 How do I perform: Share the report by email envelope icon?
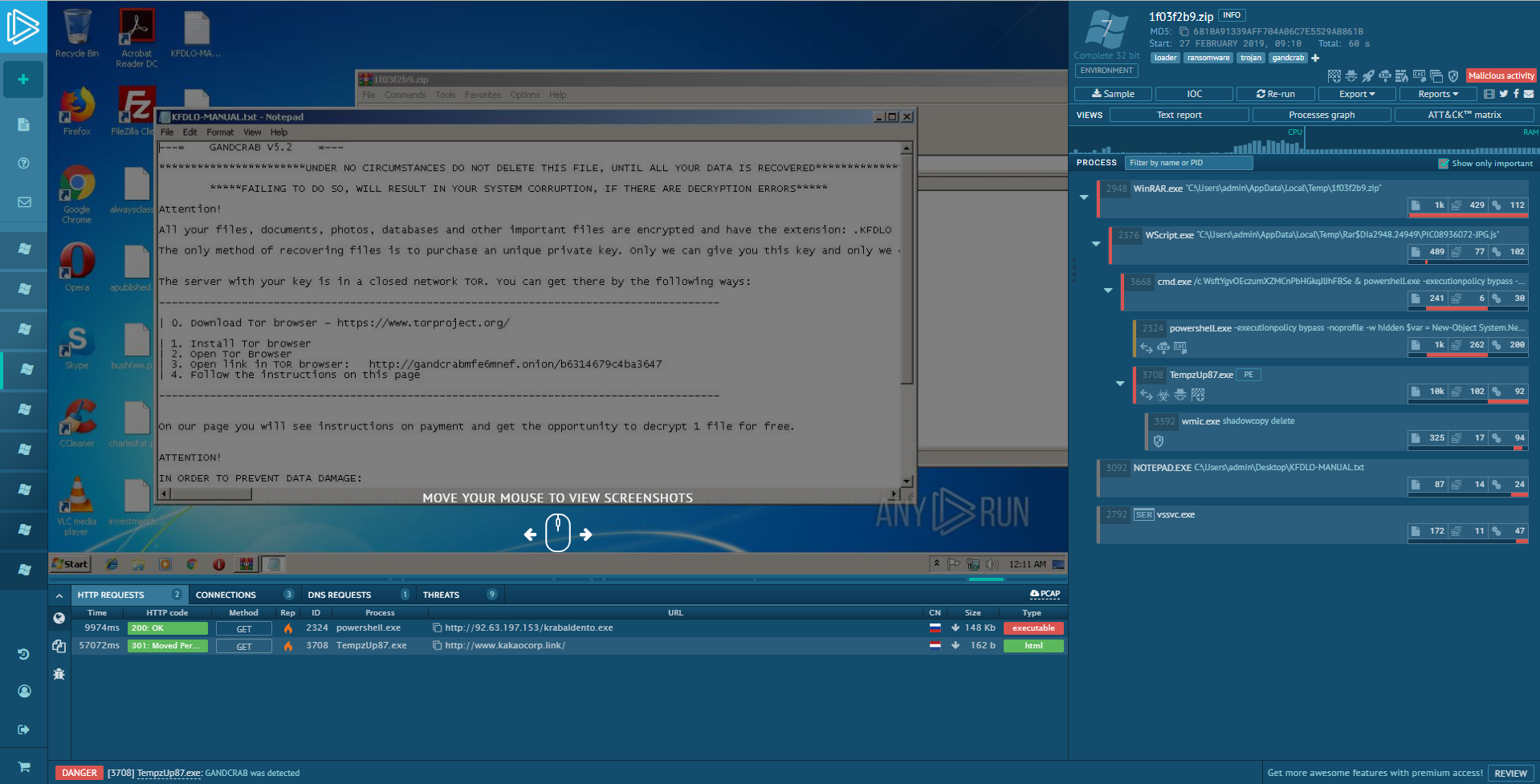point(1529,94)
